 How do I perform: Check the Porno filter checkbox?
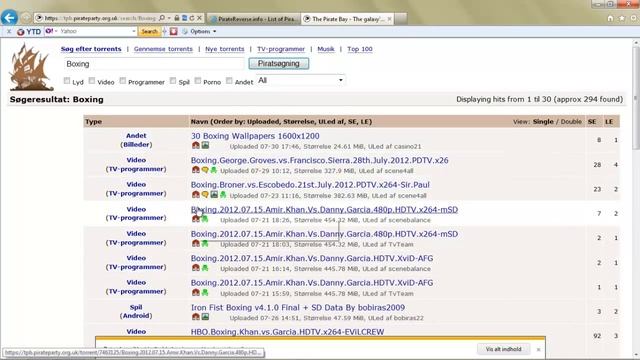click(x=198, y=81)
